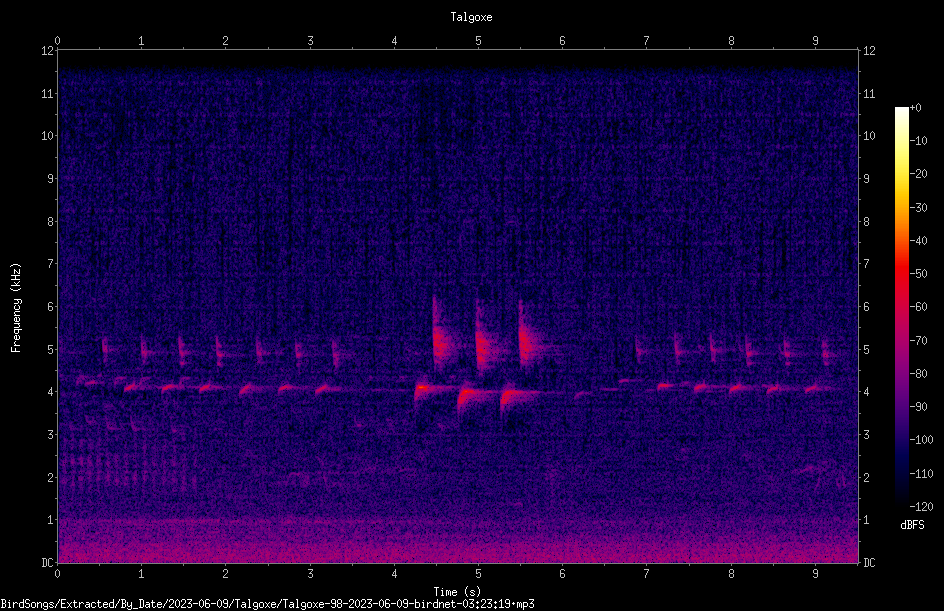944x611 pixels.
Task: Click the -100 label on the color scale
Action: pyautogui.click(x=921, y=440)
